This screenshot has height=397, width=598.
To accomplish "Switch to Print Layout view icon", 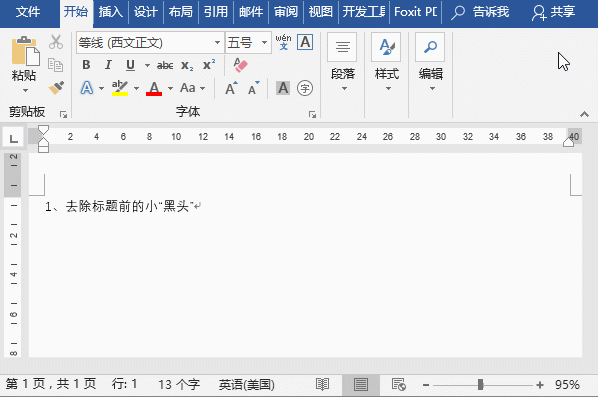I will click(x=360, y=384).
